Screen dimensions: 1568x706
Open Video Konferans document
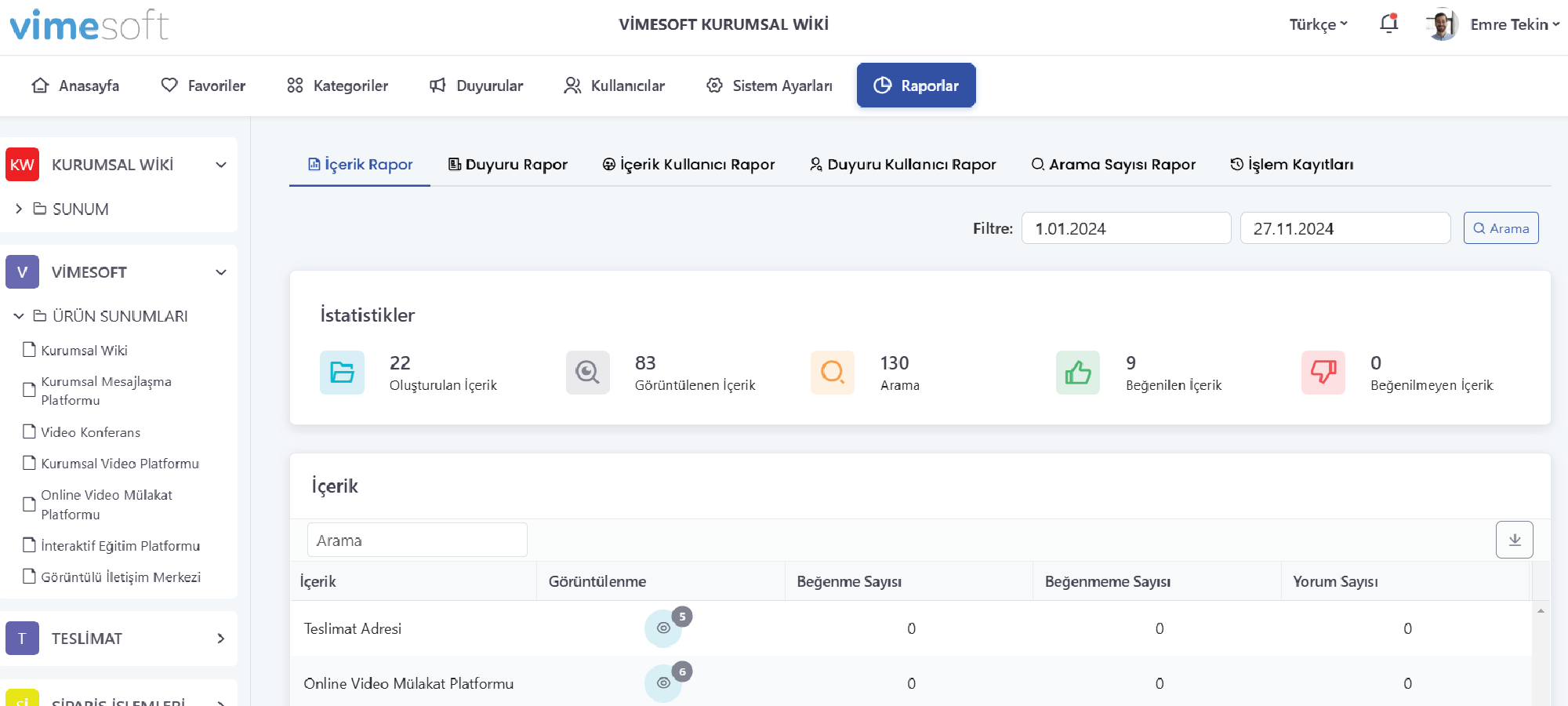90,432
